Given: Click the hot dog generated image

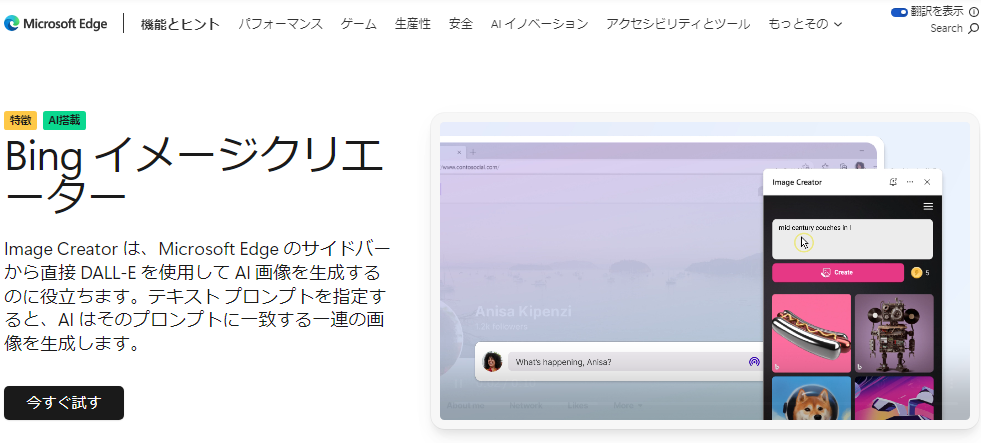Looking at the screenshot, I should pyautogui.click(x=811, y=331).
